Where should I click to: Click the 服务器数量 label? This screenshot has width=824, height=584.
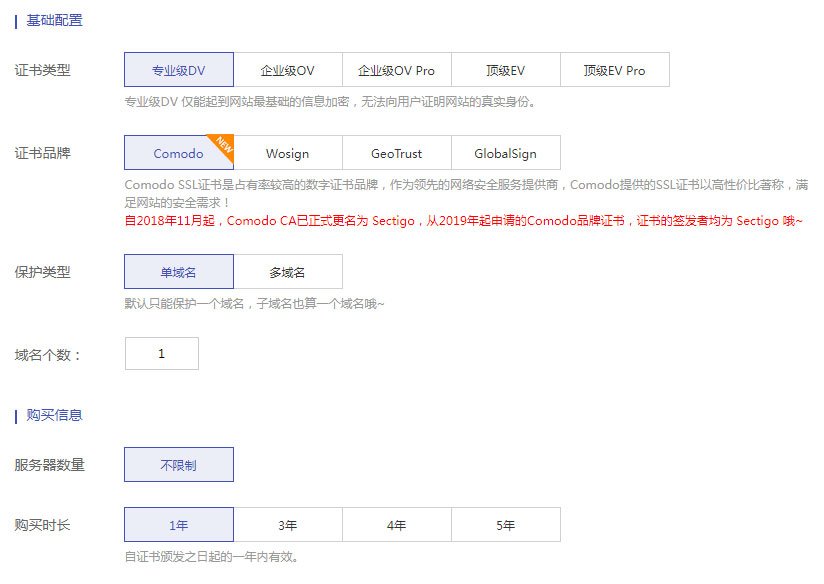point(49,465)
